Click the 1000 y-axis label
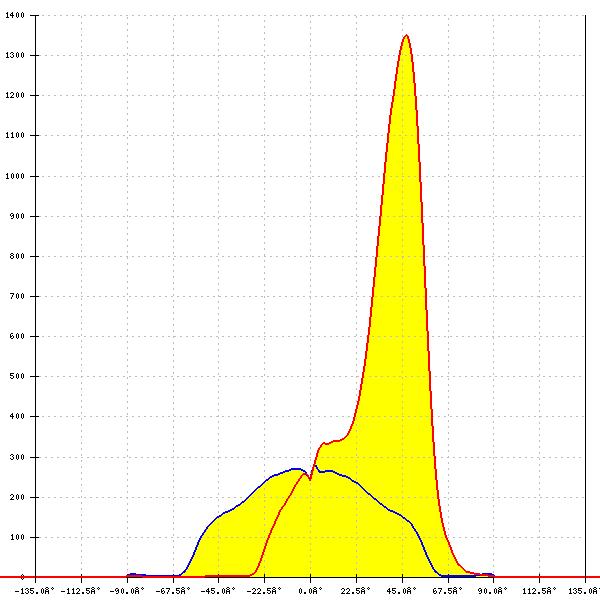 click(15, 176)
